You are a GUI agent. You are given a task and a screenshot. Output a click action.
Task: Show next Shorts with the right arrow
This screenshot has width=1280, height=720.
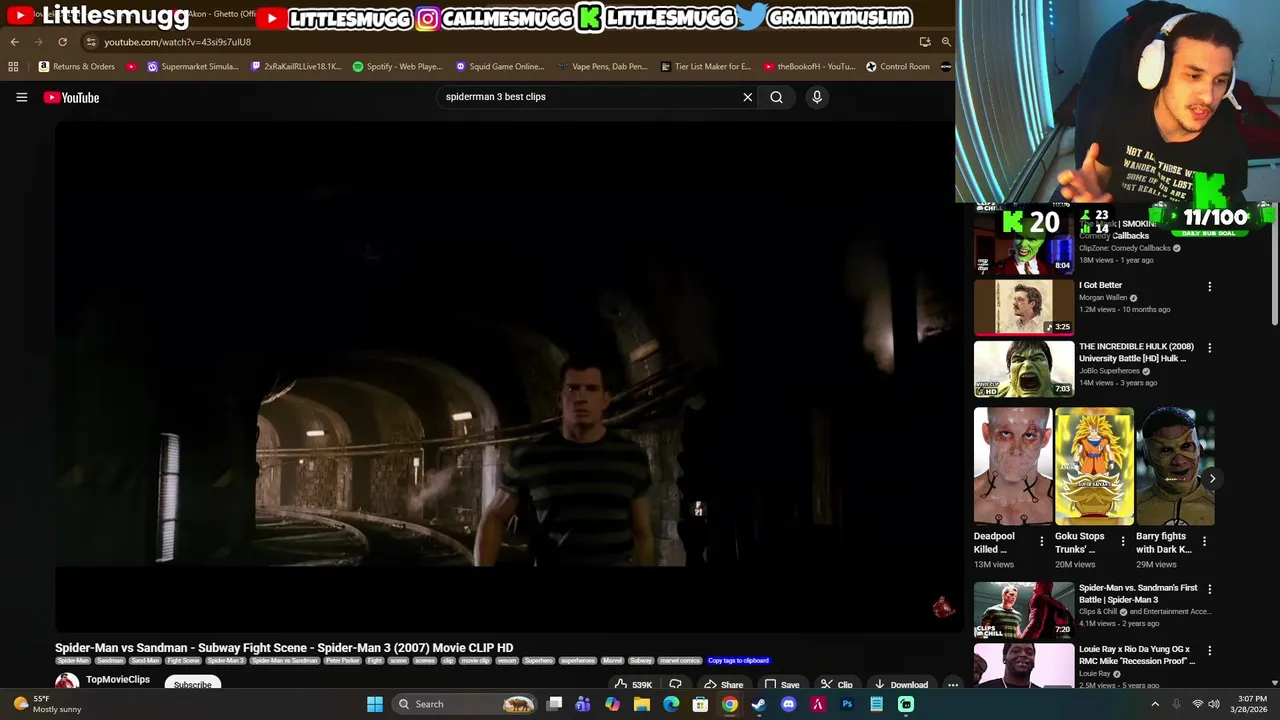pos(1212,479)
